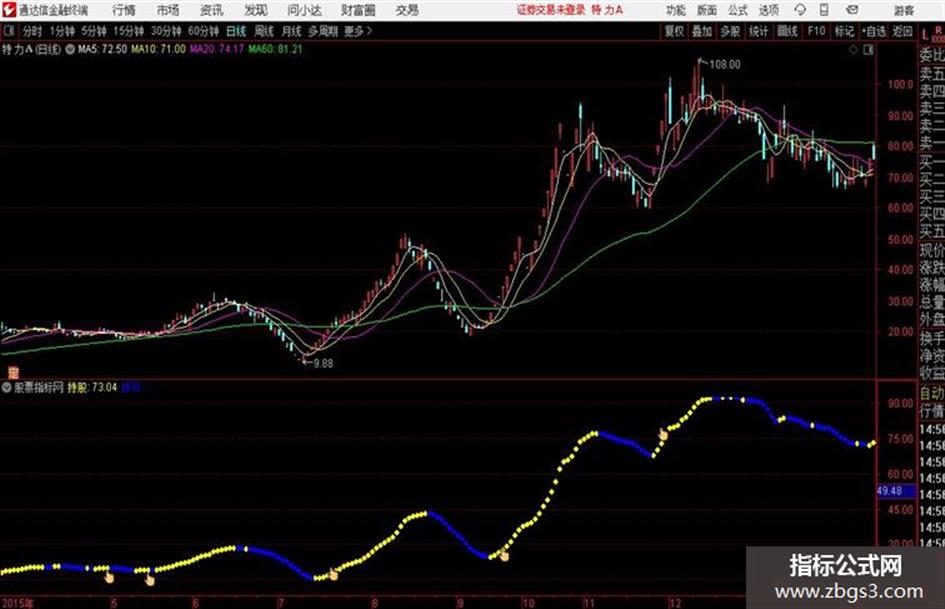Open the 交易 menu
Viewport: 945px width, 609px height.
(x=407, y=10)
